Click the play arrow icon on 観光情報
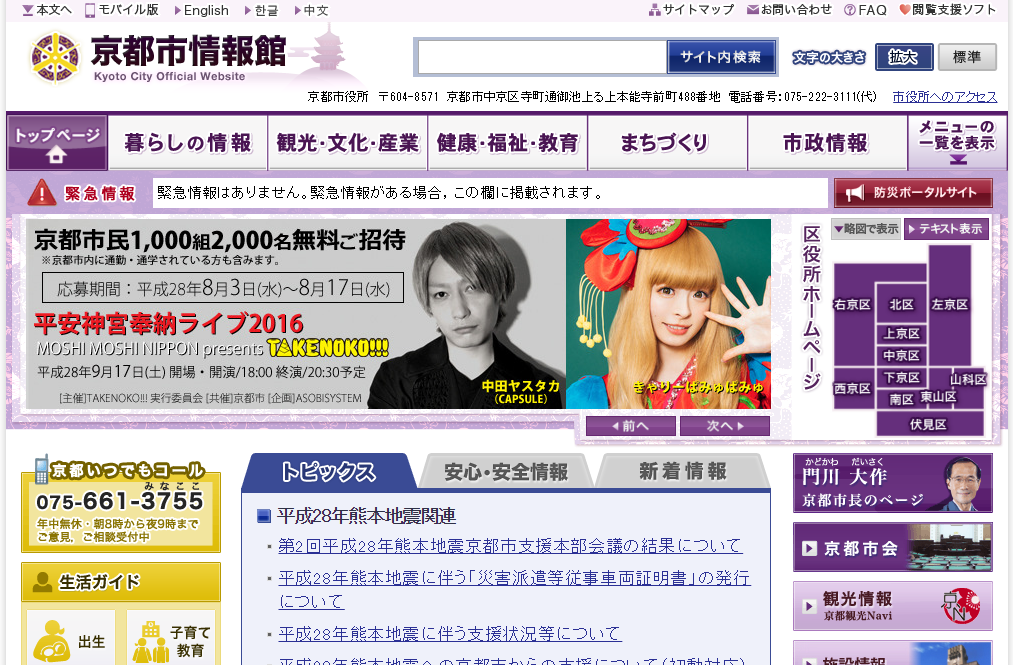1013x665 pixels. (x=809, y=606)
